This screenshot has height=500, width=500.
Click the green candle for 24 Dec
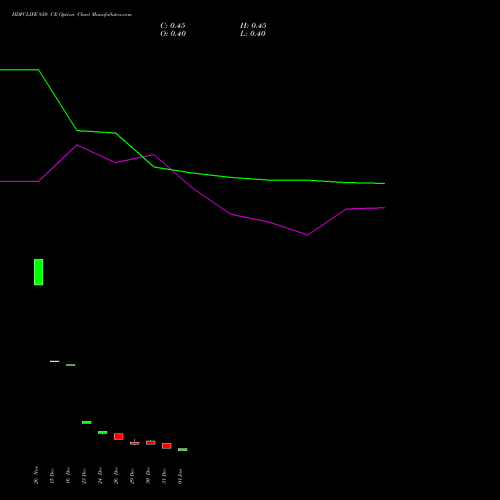coord(103,432)
